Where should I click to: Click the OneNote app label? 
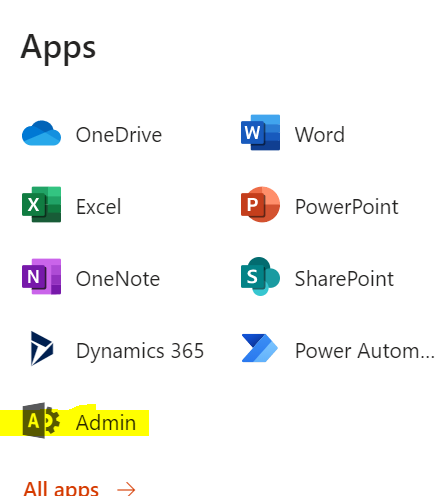[118, 279]
